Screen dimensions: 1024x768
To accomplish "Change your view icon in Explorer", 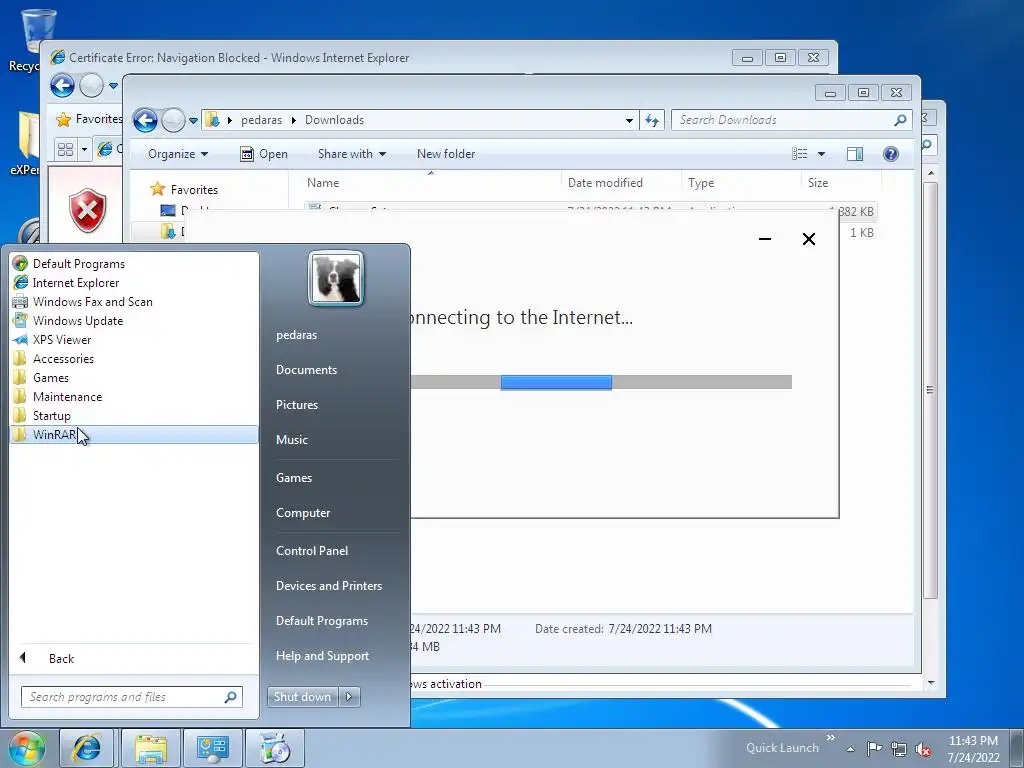I will (x=800, y=153).
